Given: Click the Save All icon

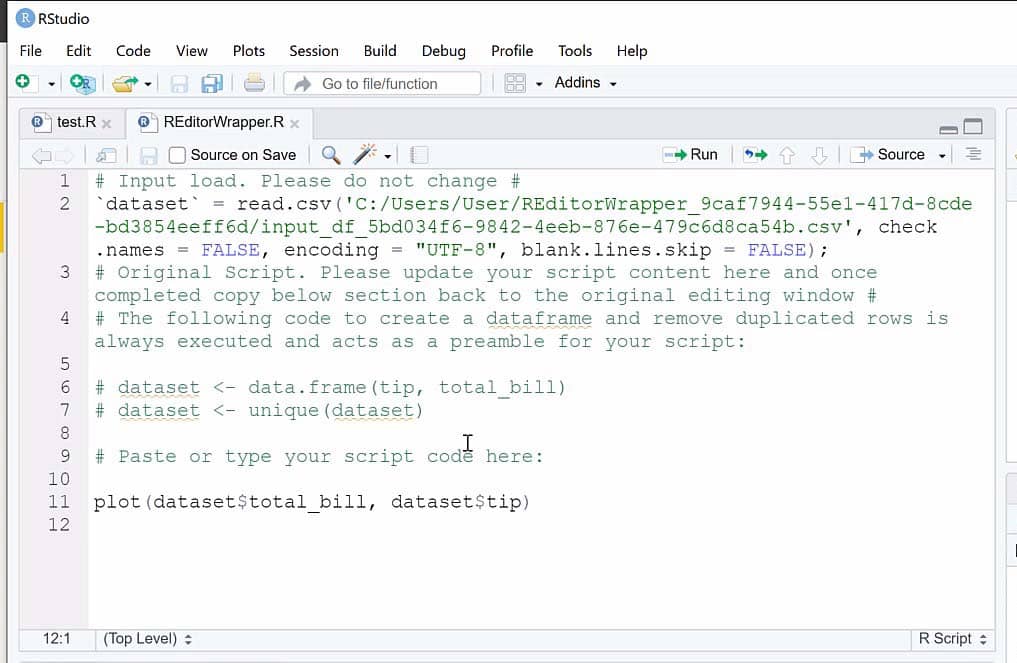Looking at the screenshot, I should pos(212,84).
